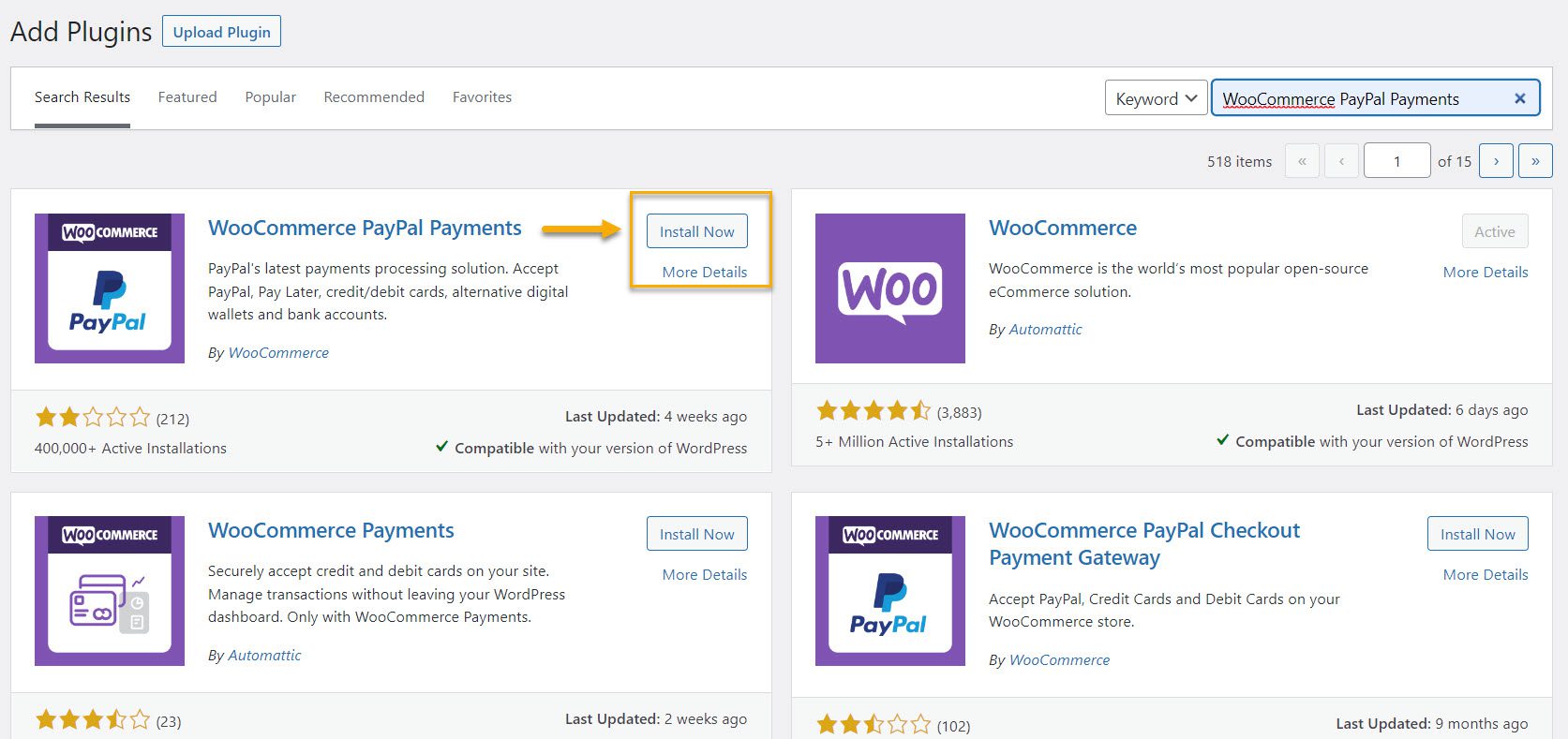This screenshot has height=739, width=1568.
Task: Click the 400,000+ Active Installations text
Action: coord(130,449)
